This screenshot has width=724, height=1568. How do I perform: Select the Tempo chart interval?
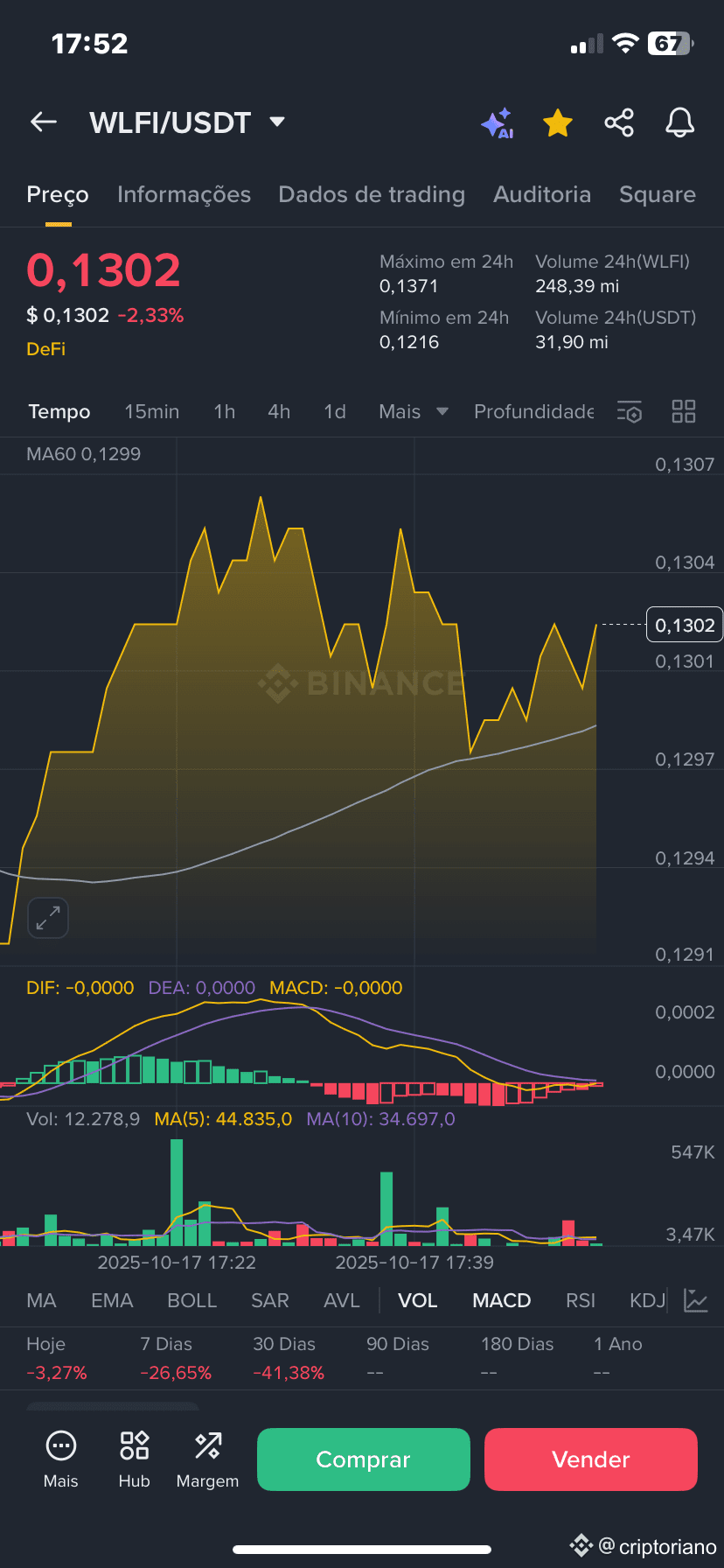(59, 411)
